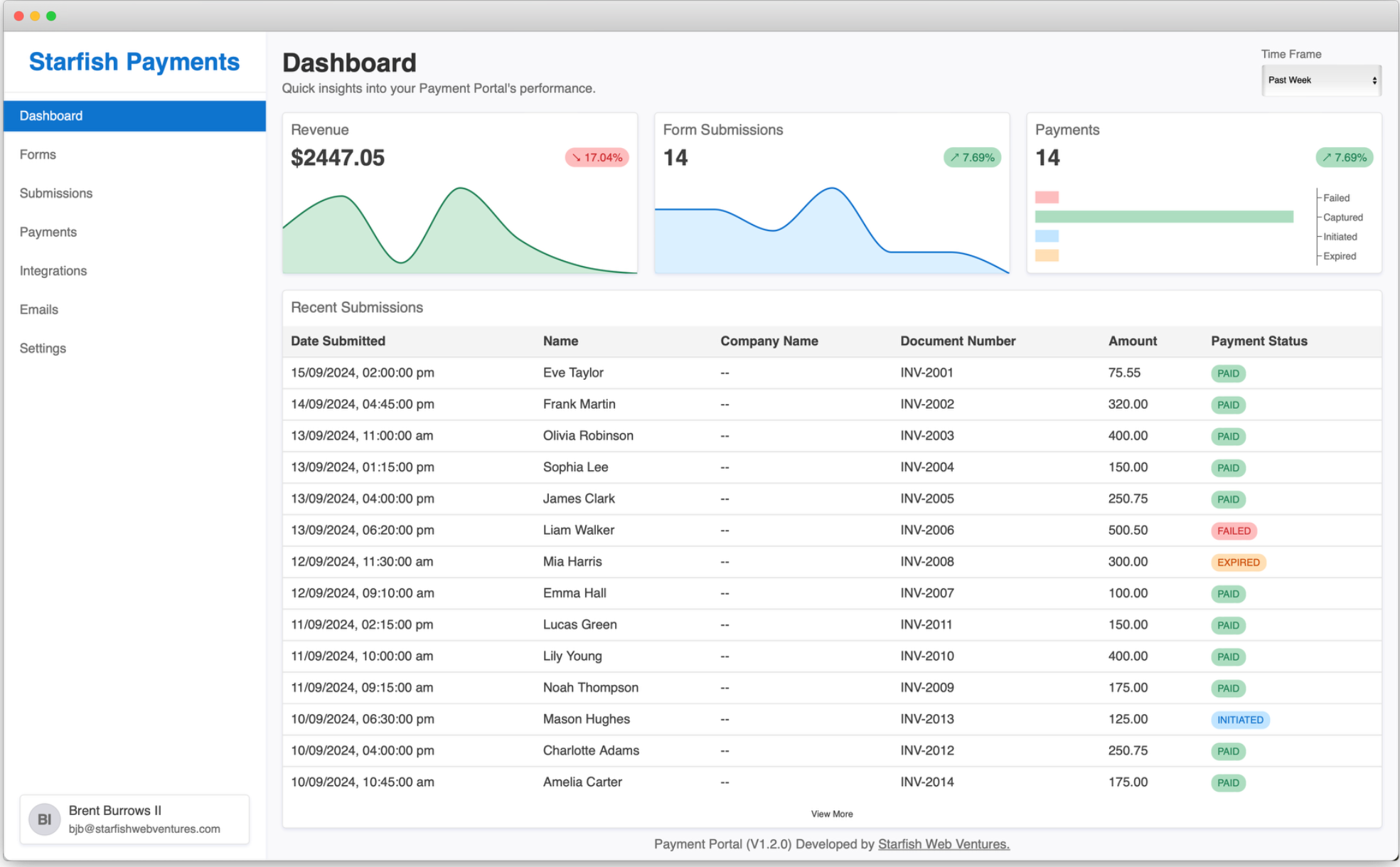Click the Form Submissions 7.69% badge

click(x=972, y=157)
